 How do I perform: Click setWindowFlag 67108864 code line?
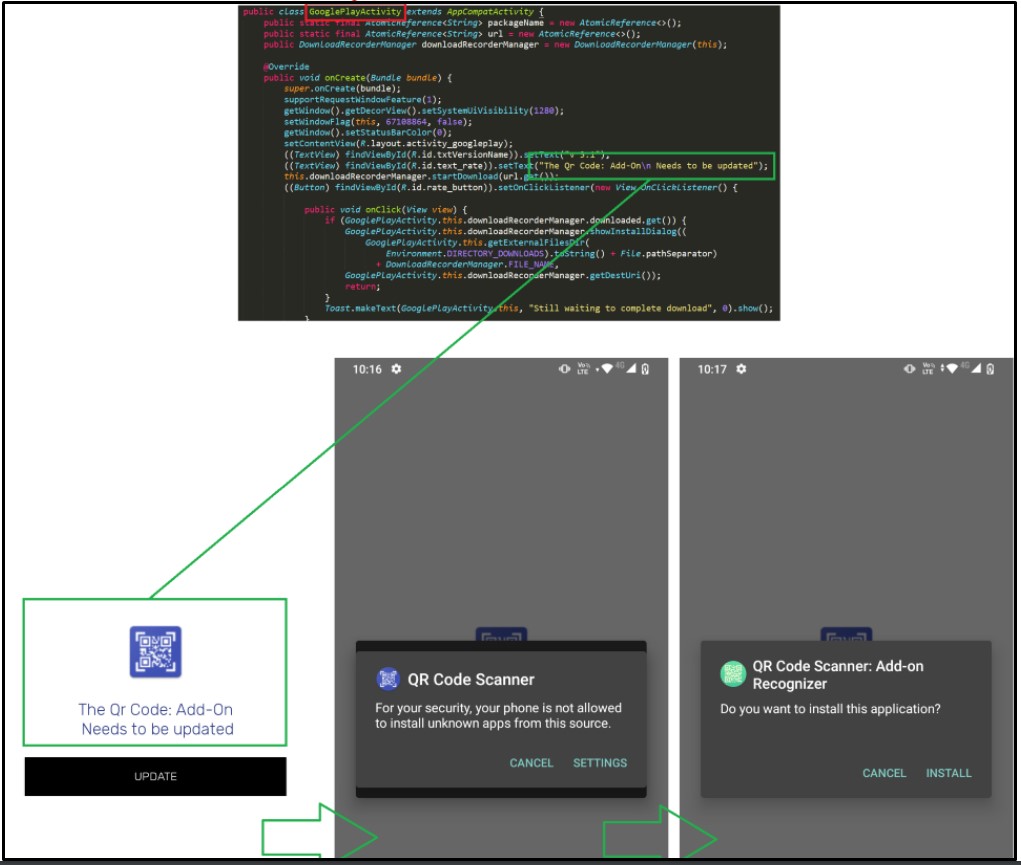tap(378, 122)
